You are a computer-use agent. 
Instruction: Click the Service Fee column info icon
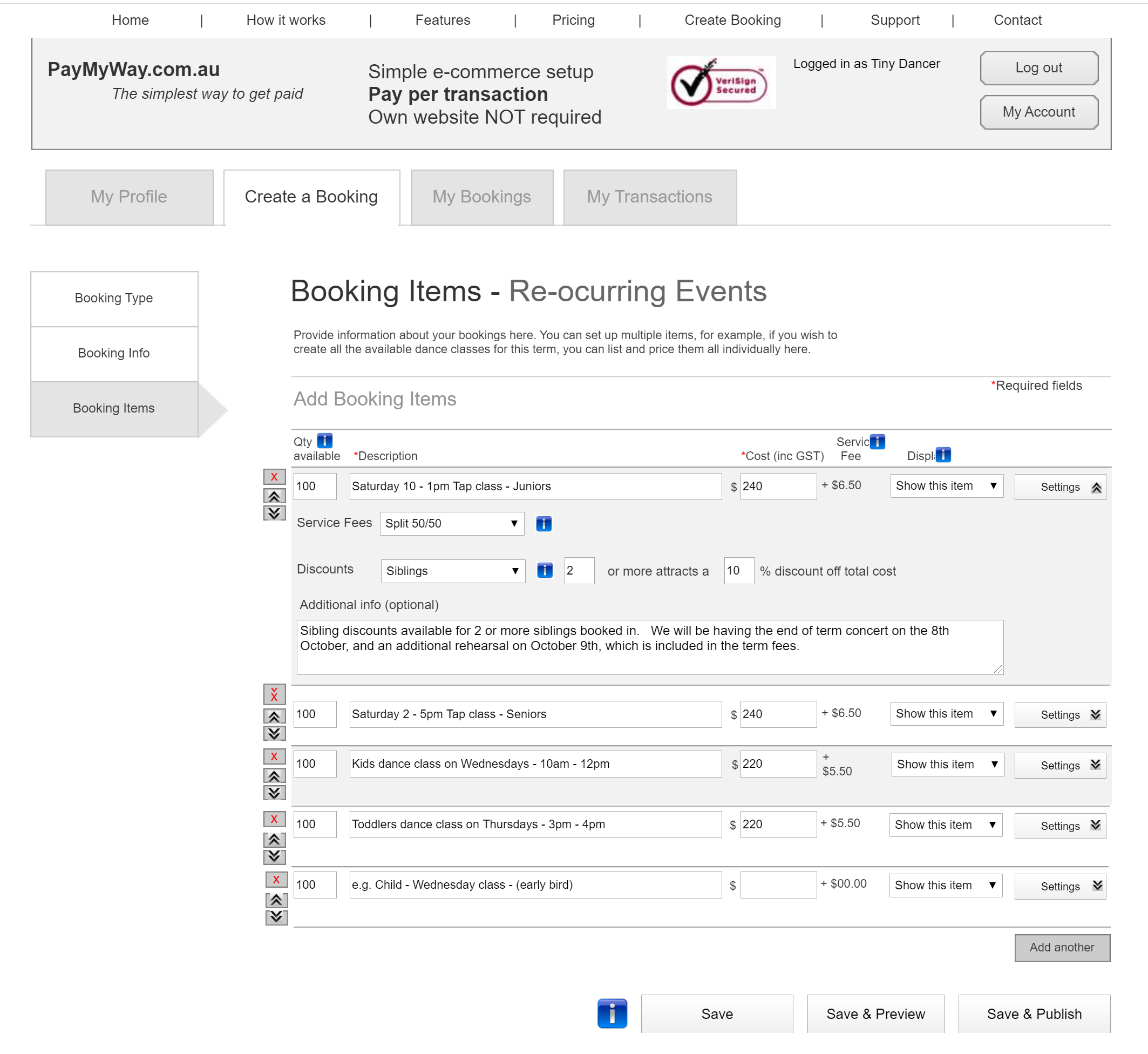(x=877, y=442)
